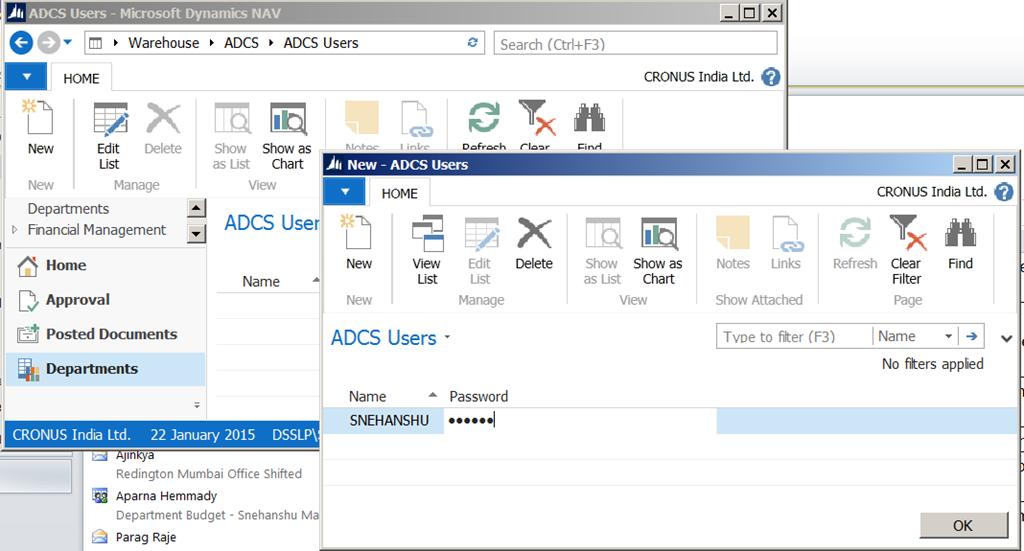
Task: Expand the filter pane with the chevron
Action: tap(1006, 338)
